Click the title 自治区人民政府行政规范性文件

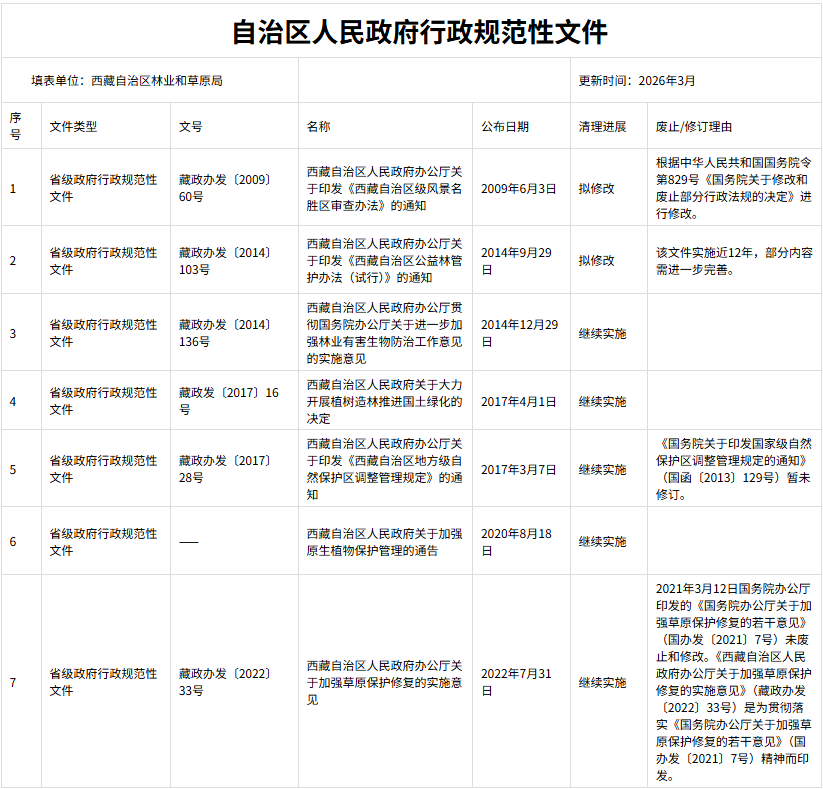[419, 32]
